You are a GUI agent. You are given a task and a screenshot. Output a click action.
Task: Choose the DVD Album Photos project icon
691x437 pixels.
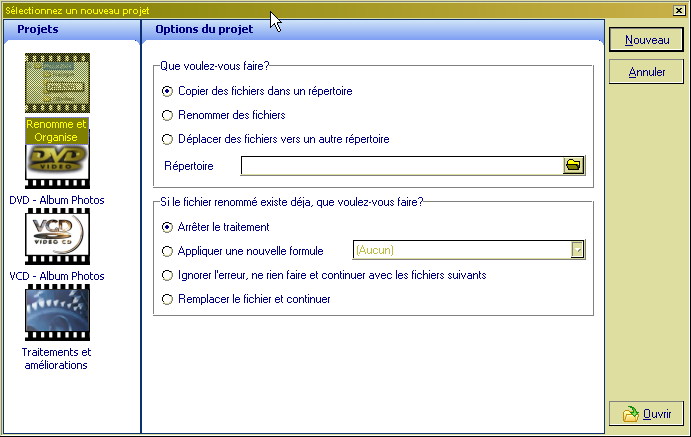(x=57, y=166)
